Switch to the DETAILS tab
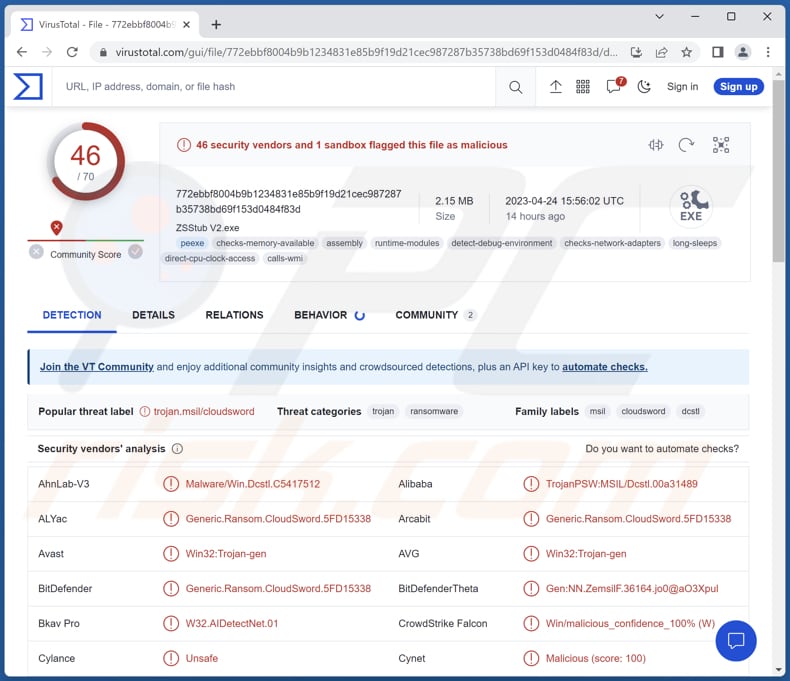790x681 pixels. [153, 315]
